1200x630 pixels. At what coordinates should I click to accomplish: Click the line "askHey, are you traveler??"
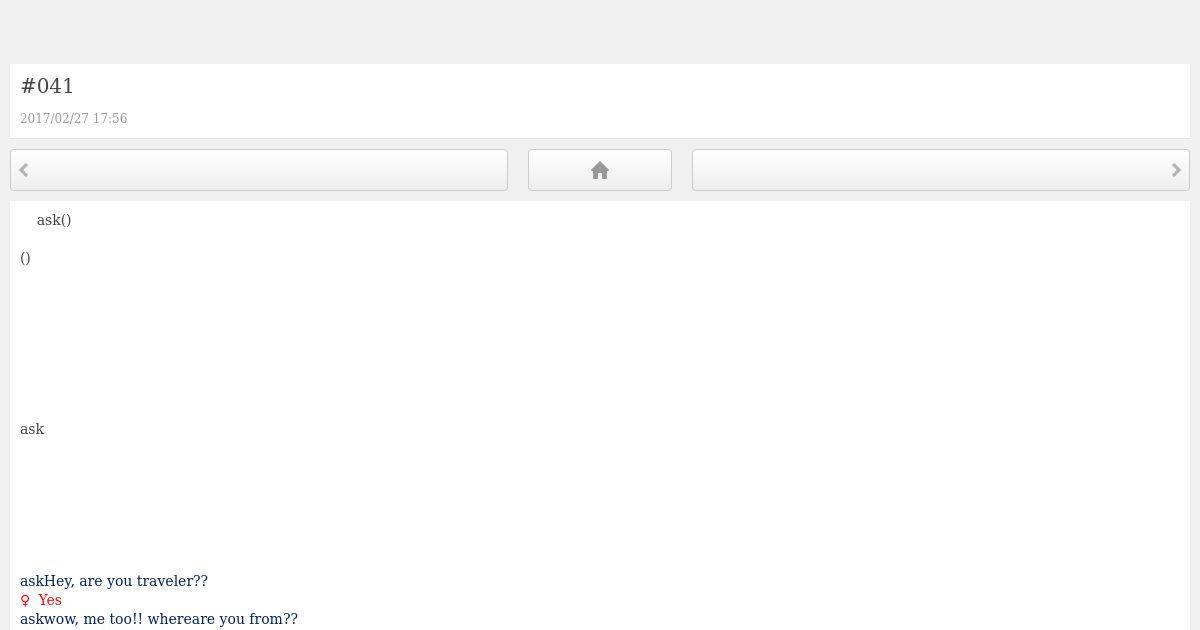click(114, 581)
